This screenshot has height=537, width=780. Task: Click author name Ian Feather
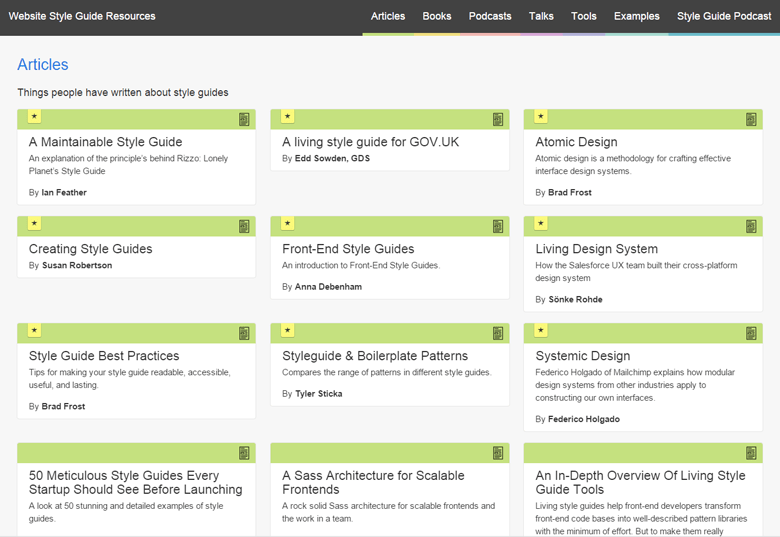click(x=64, y=192)
